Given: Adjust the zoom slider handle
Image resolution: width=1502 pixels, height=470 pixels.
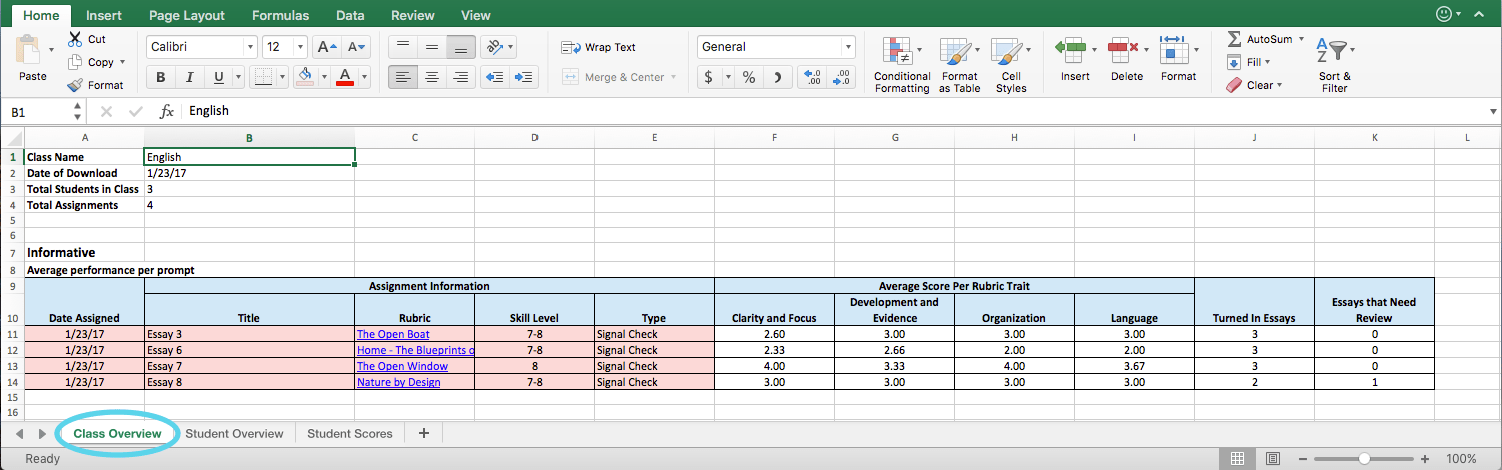Looking at the screenshot, I should point(1364,459).
